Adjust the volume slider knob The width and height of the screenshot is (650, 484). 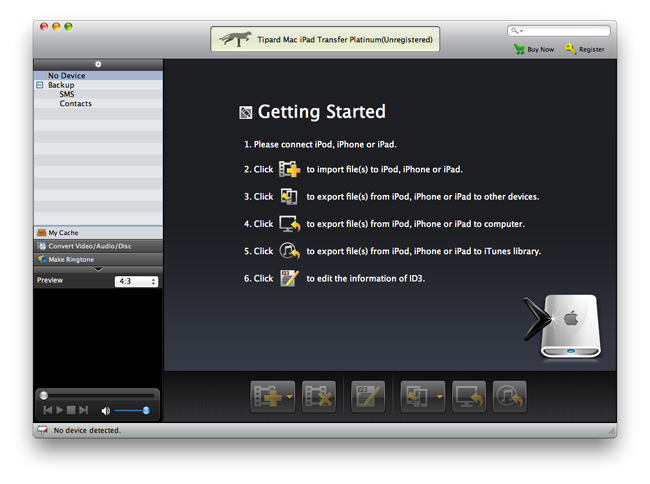pos(146,411)
